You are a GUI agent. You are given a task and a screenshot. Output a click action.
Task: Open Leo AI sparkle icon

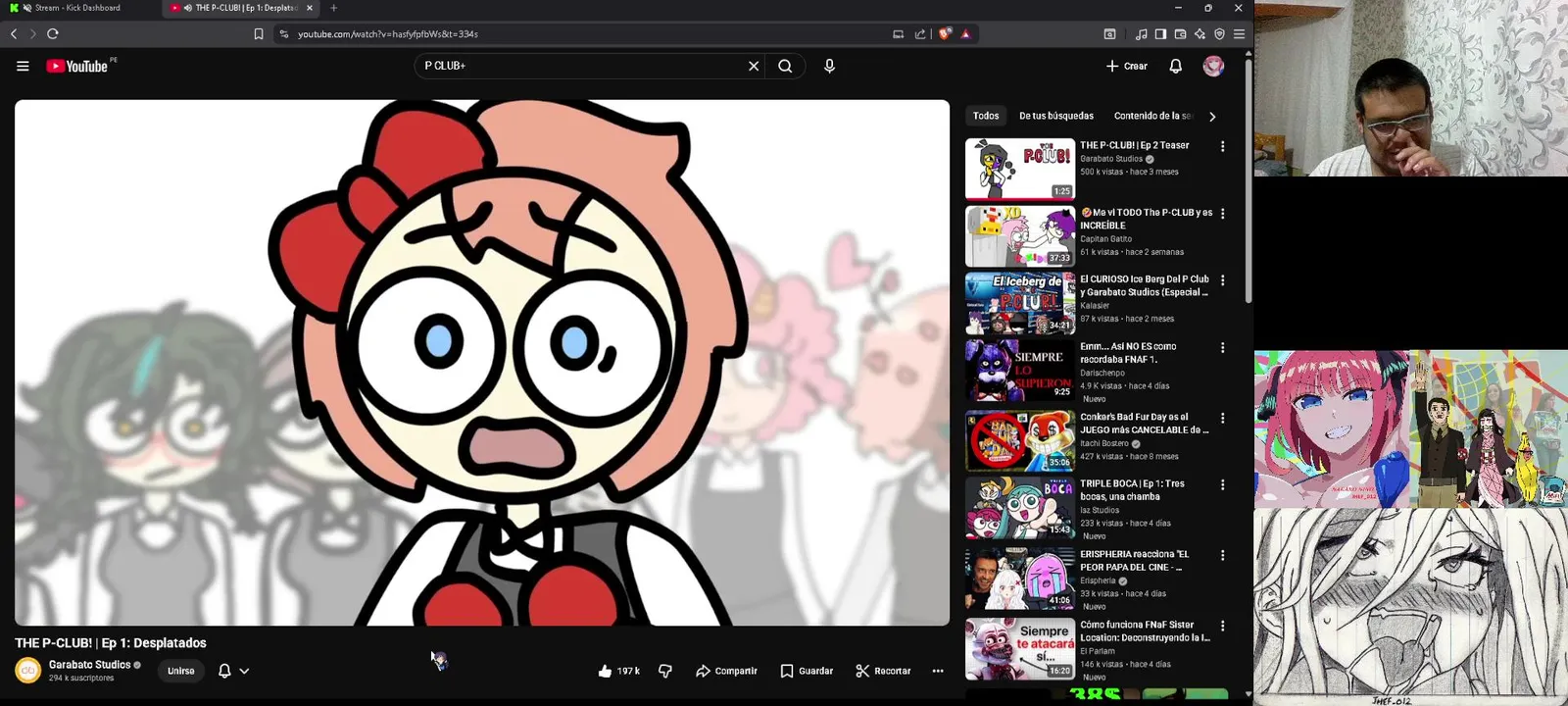[1200, 33]
